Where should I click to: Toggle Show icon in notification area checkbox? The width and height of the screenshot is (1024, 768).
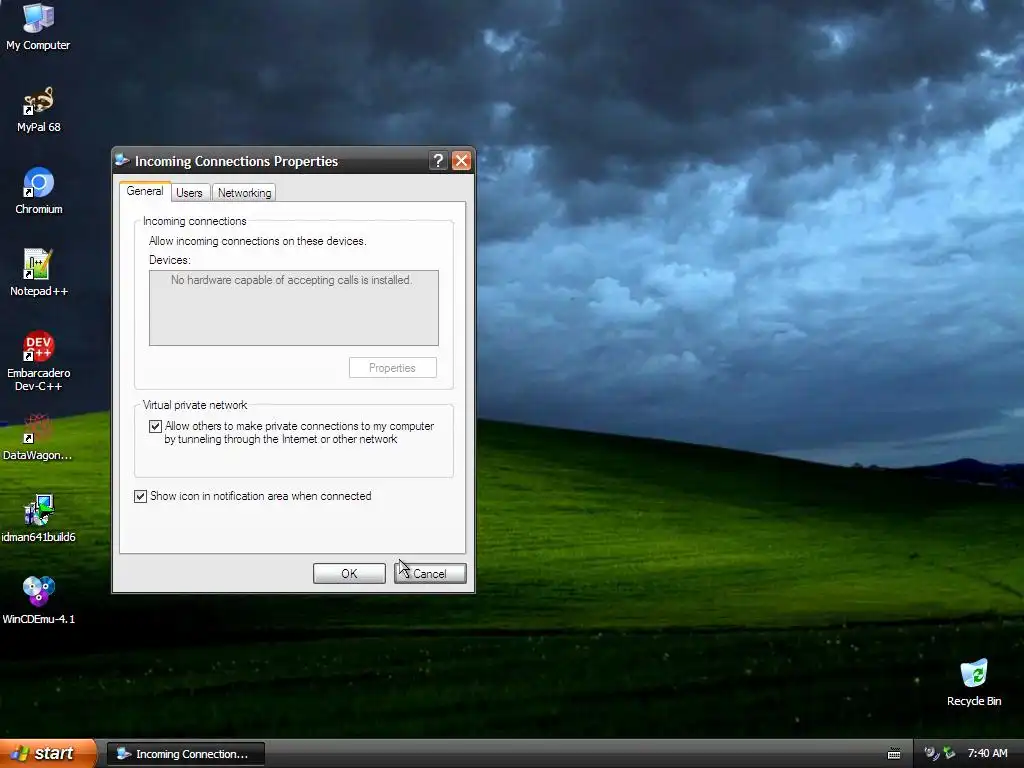click(140, 496)
